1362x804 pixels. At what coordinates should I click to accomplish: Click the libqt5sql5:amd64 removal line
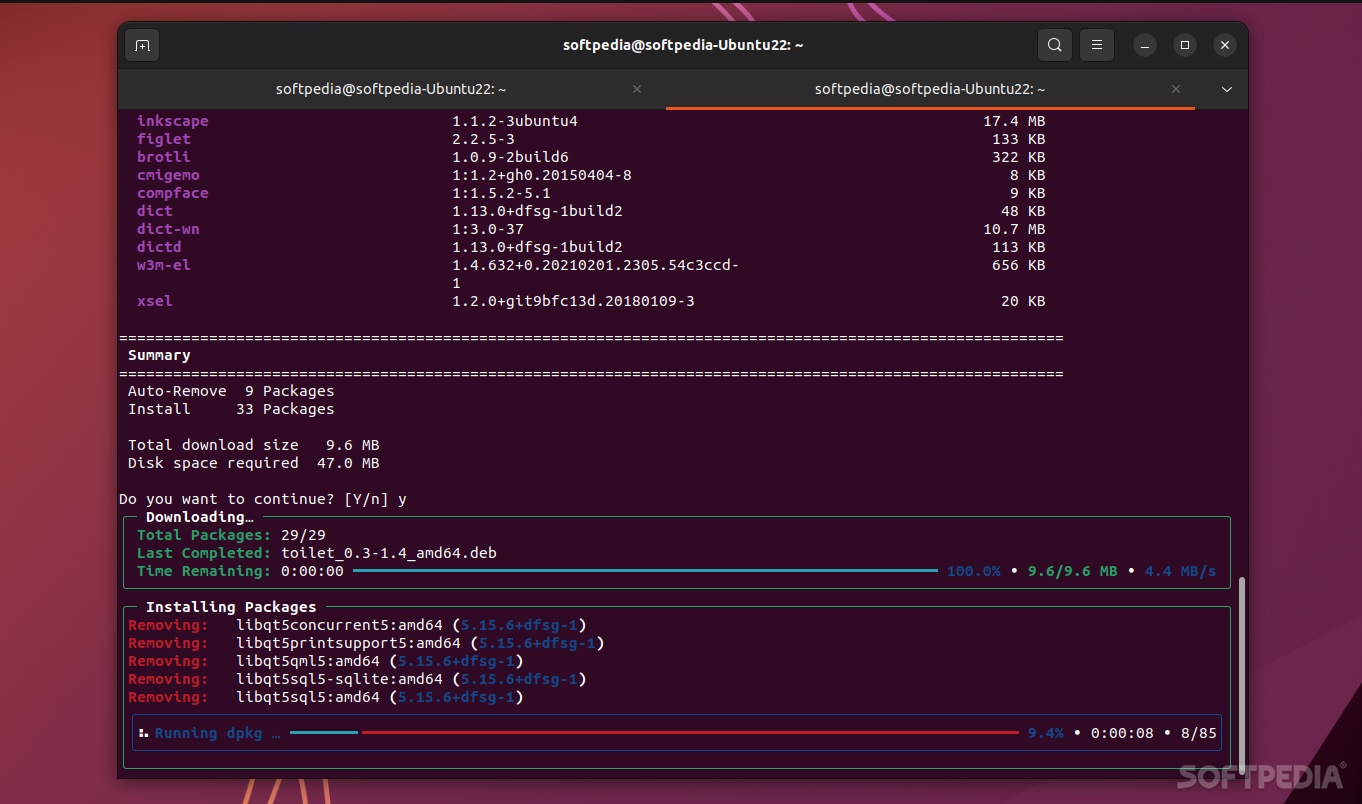coord(326,697)
